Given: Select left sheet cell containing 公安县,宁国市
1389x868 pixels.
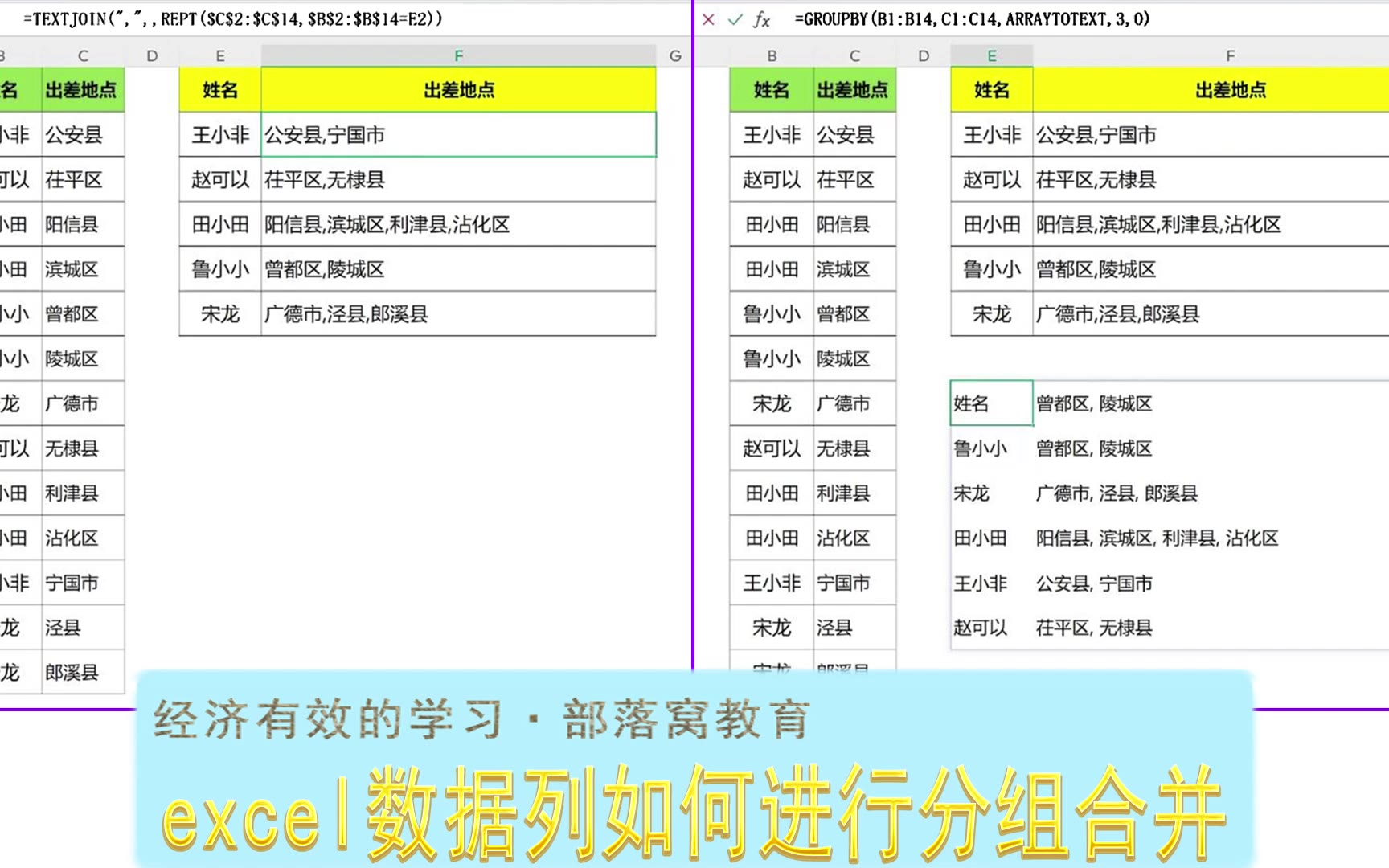Looking at the screenshot, I should pos(458,135).
